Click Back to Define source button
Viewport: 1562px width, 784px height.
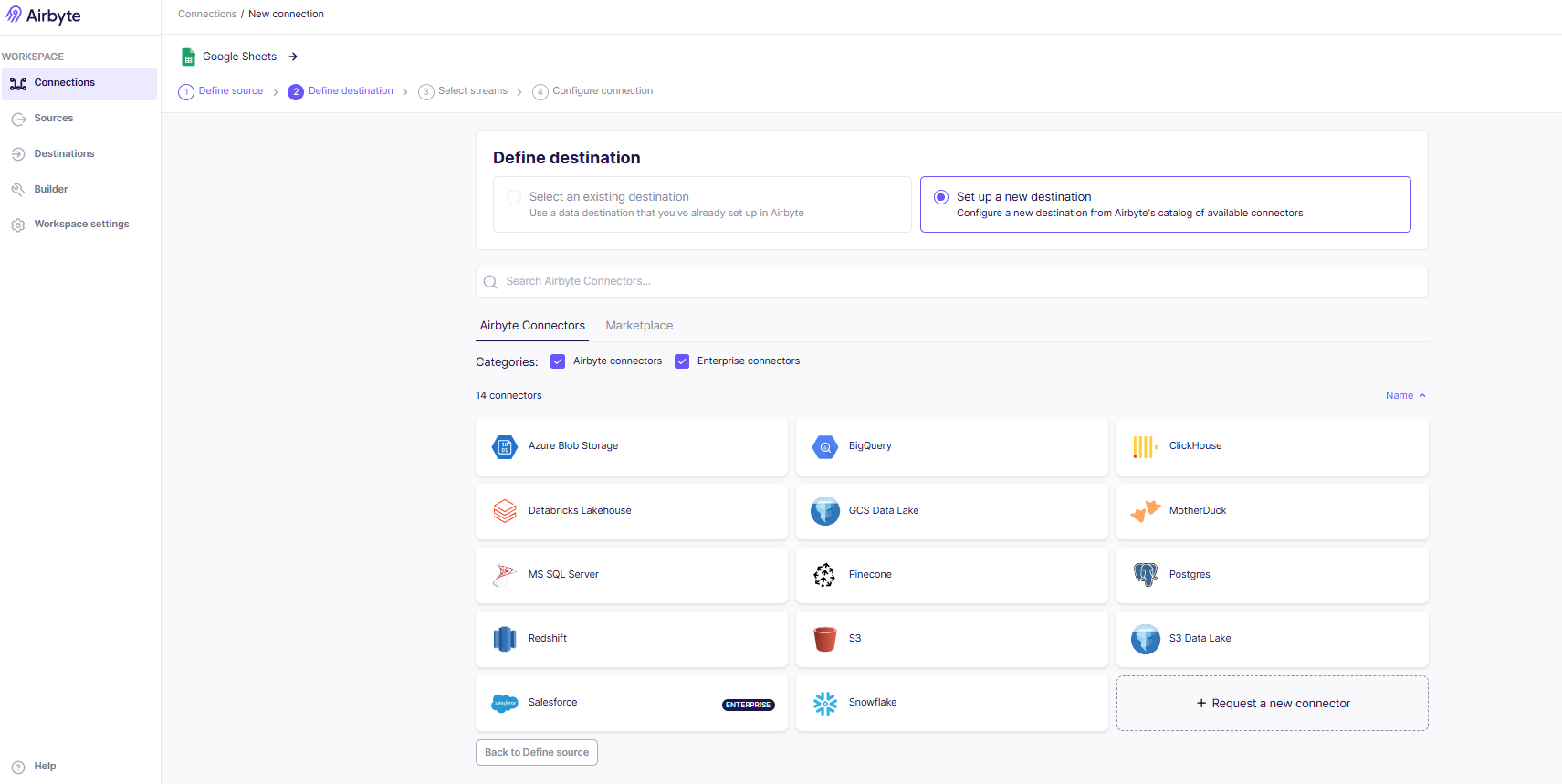pos(537,753)
